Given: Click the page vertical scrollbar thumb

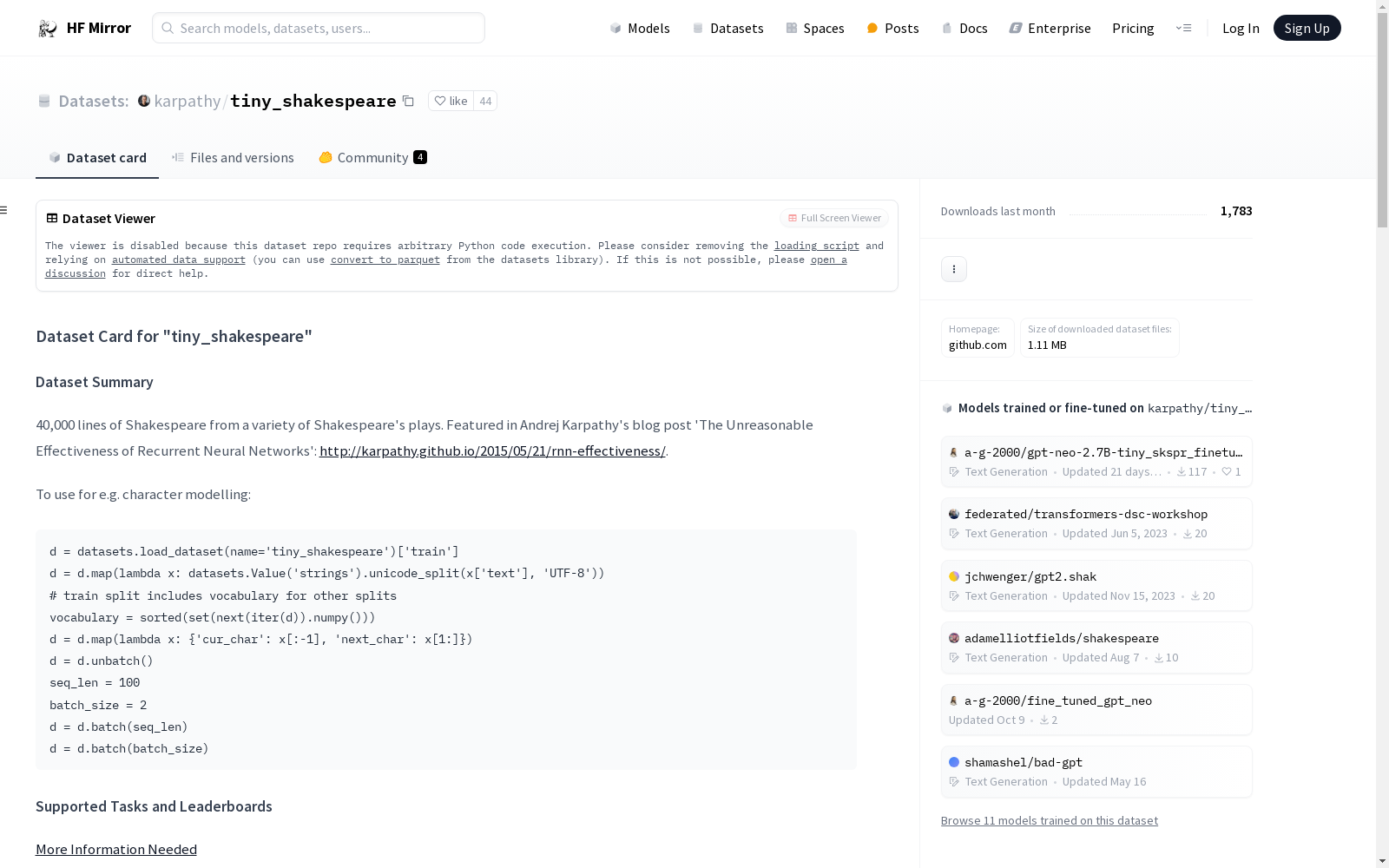Looking at the screenshot, I should click(x=1382, y=122).
